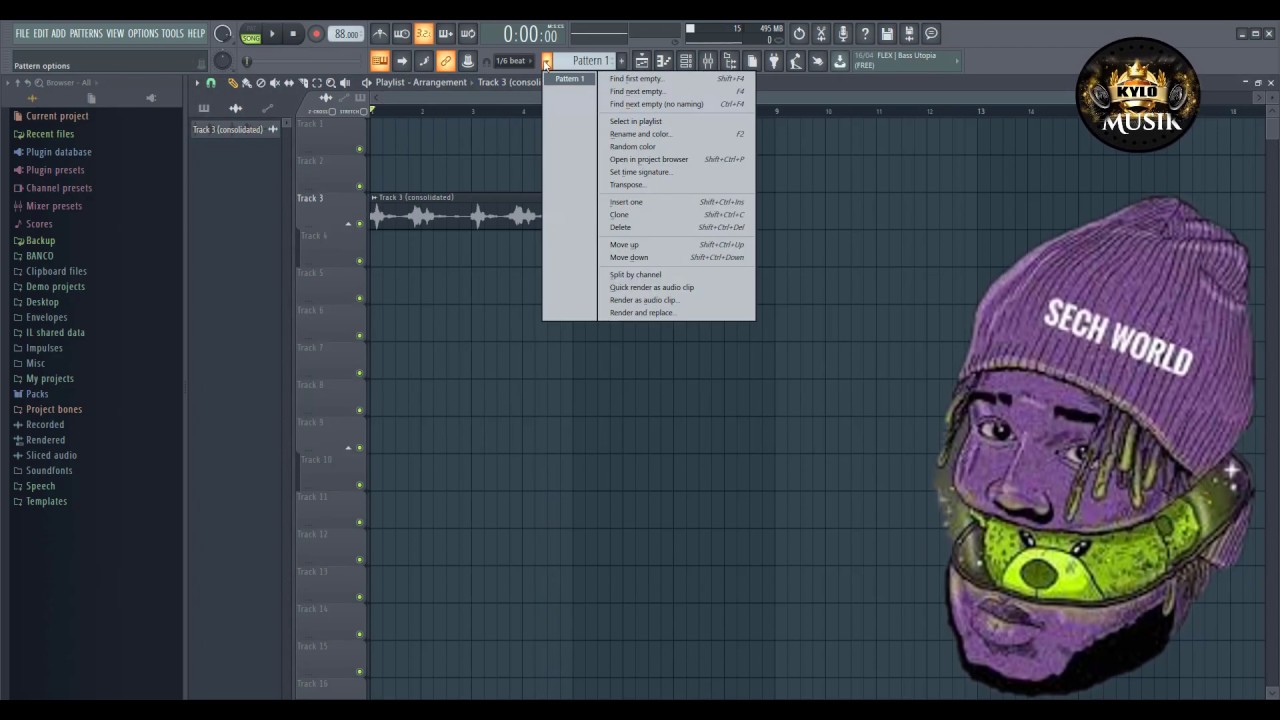
Task: Mute Track 5 with green dot
Action: 359,298
